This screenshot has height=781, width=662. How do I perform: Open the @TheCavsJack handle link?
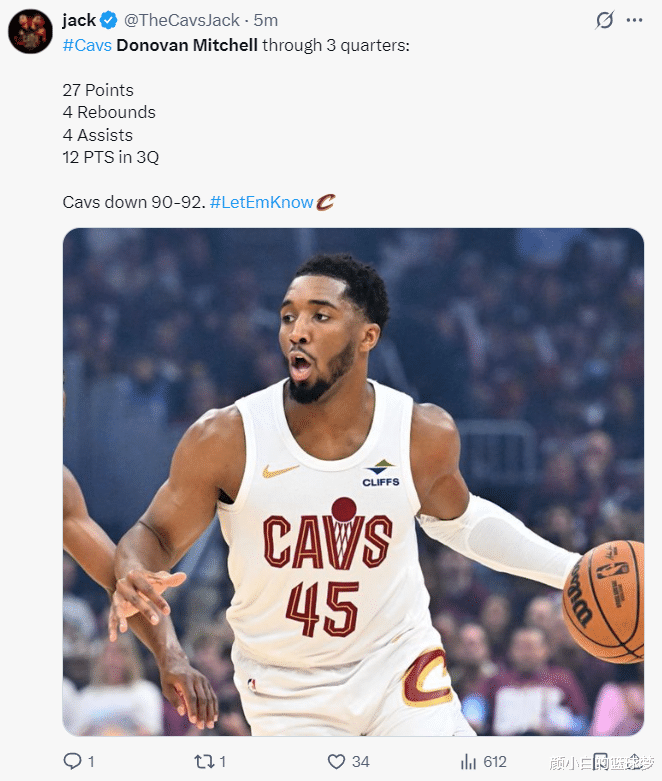[x=180, y=20]
